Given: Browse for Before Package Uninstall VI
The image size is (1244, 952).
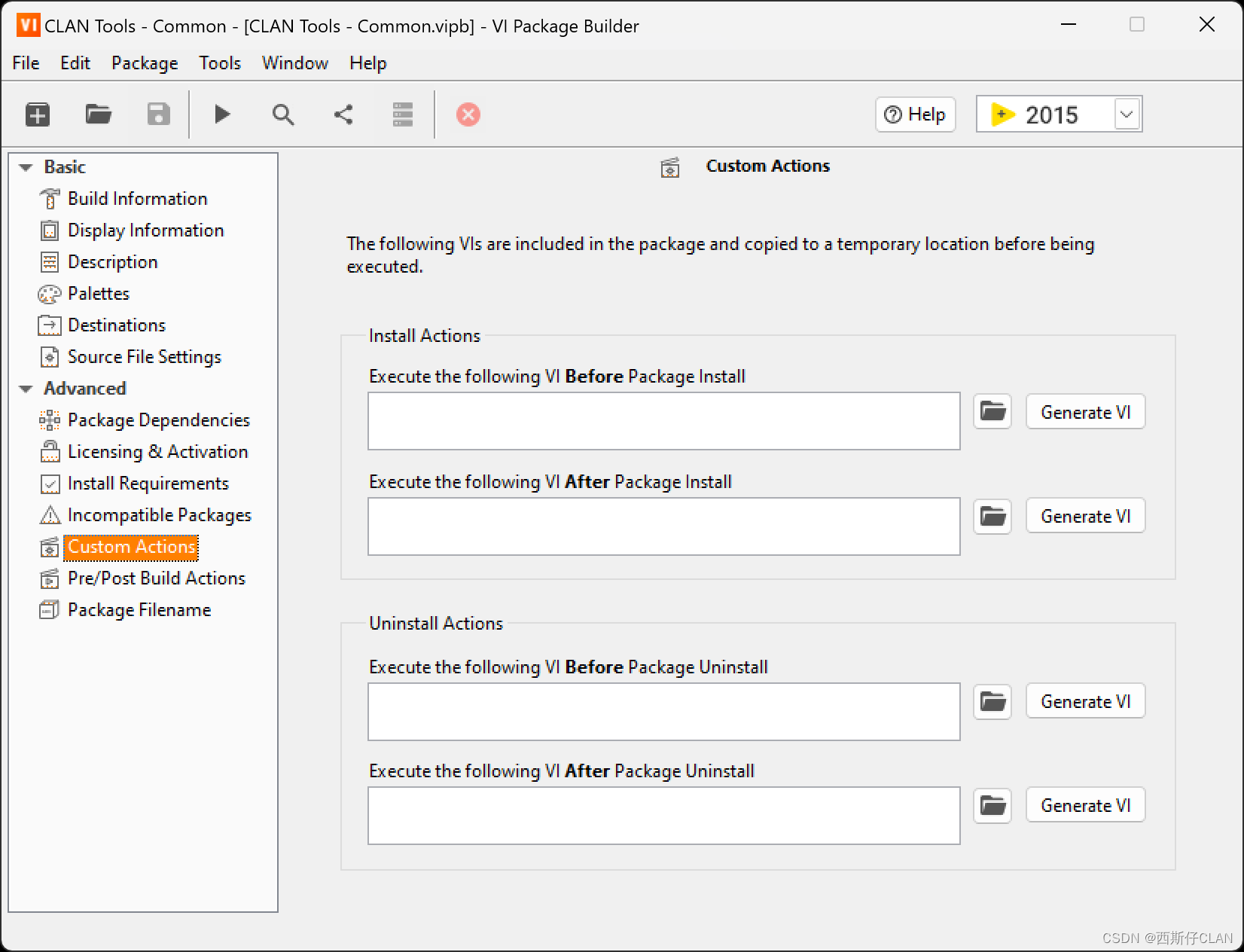Looking at the screenshot, I should click(992, 702).
